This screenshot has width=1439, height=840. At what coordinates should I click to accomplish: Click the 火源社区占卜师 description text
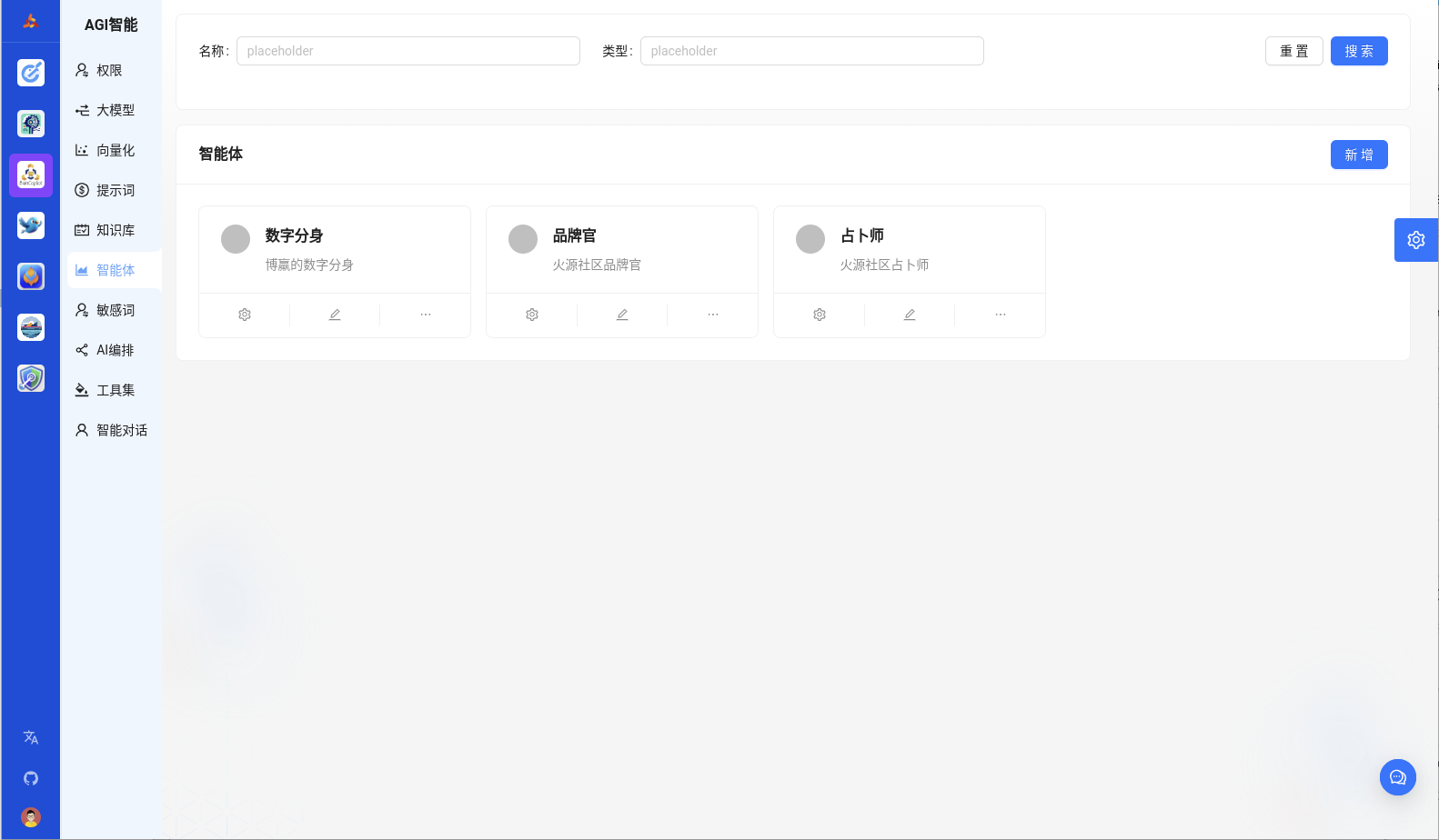[884, 265]
